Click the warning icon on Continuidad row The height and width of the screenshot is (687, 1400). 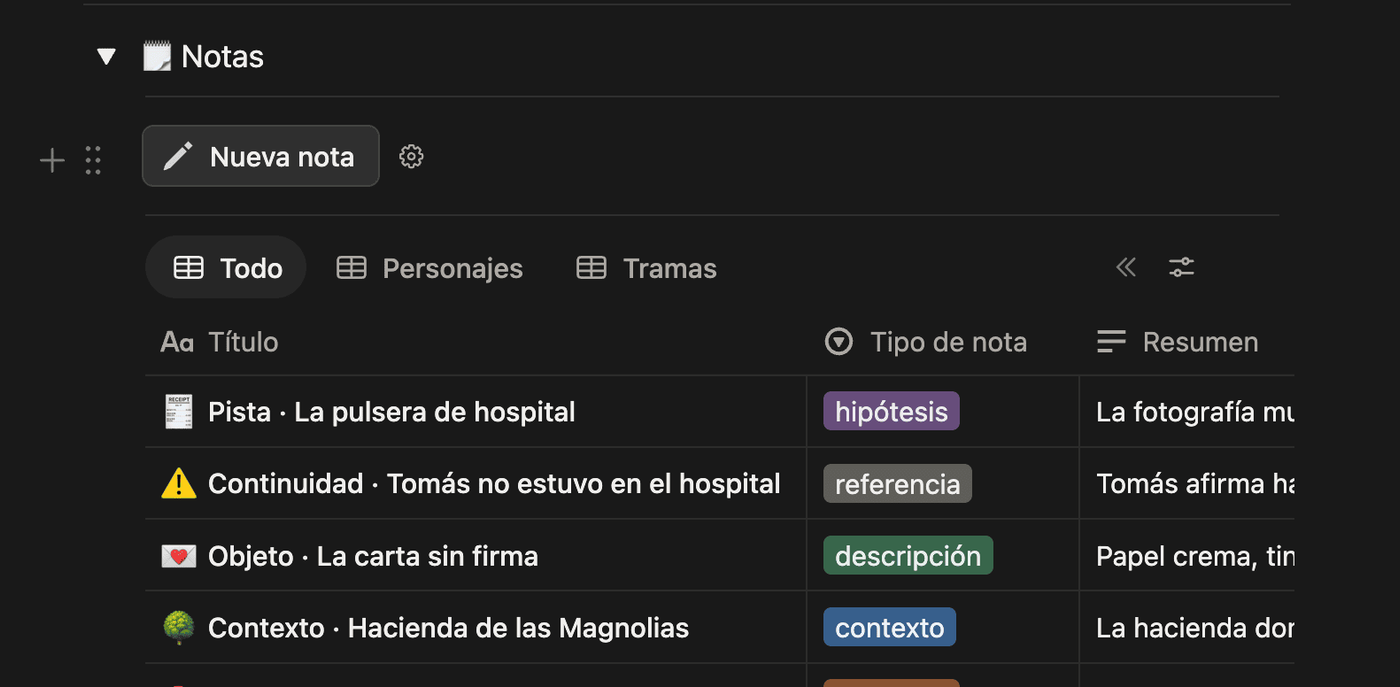point(178,484)
